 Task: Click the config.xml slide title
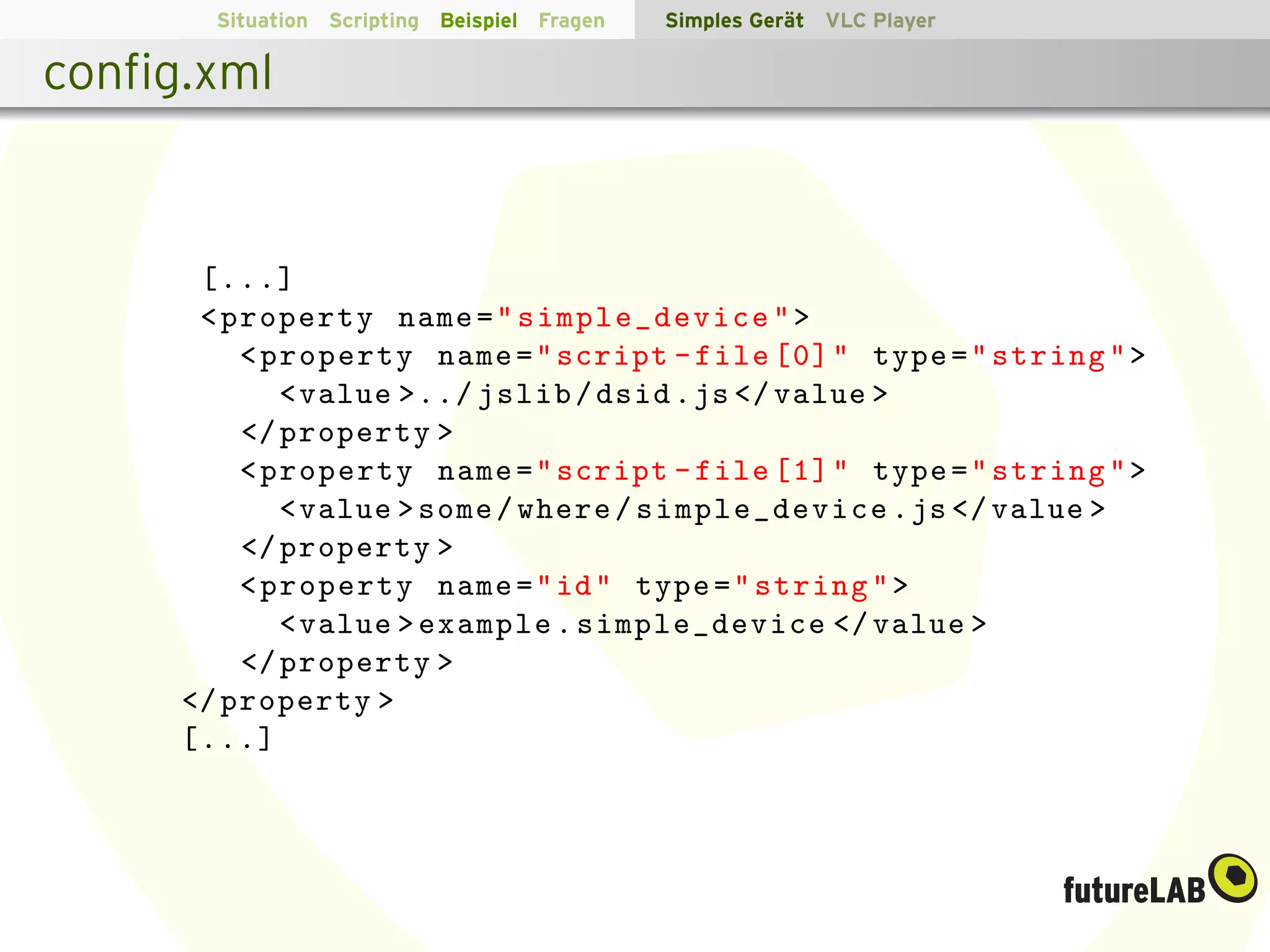pyautogui.click(x=158, y=73)
